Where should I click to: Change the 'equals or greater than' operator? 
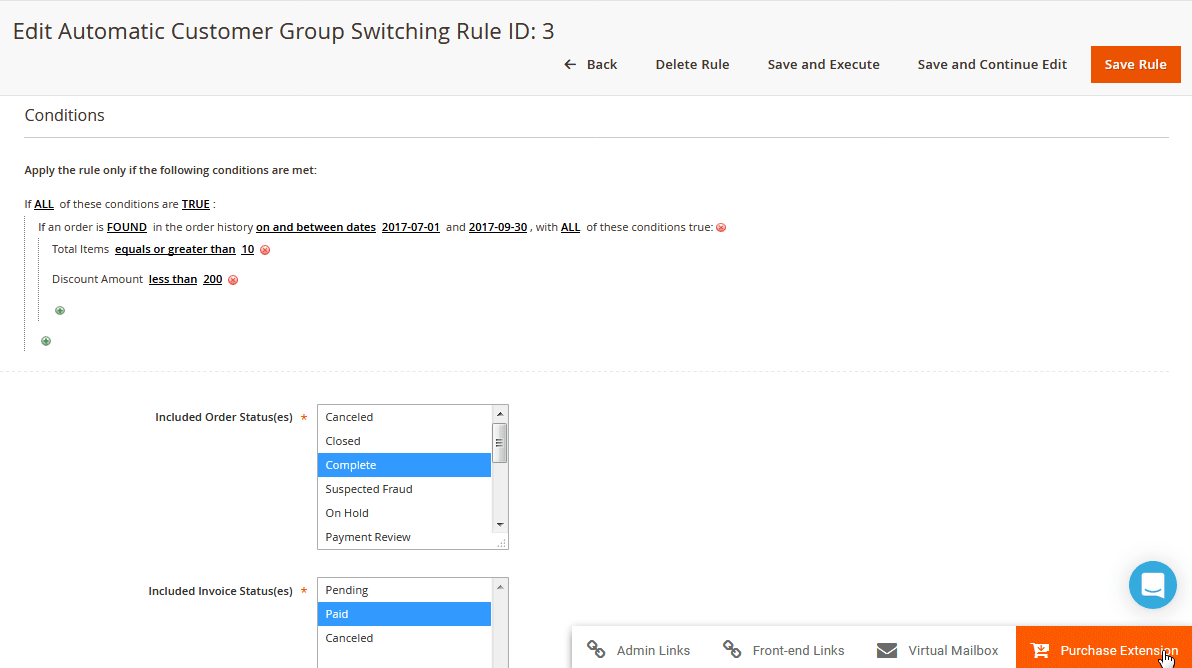(175, 249)
